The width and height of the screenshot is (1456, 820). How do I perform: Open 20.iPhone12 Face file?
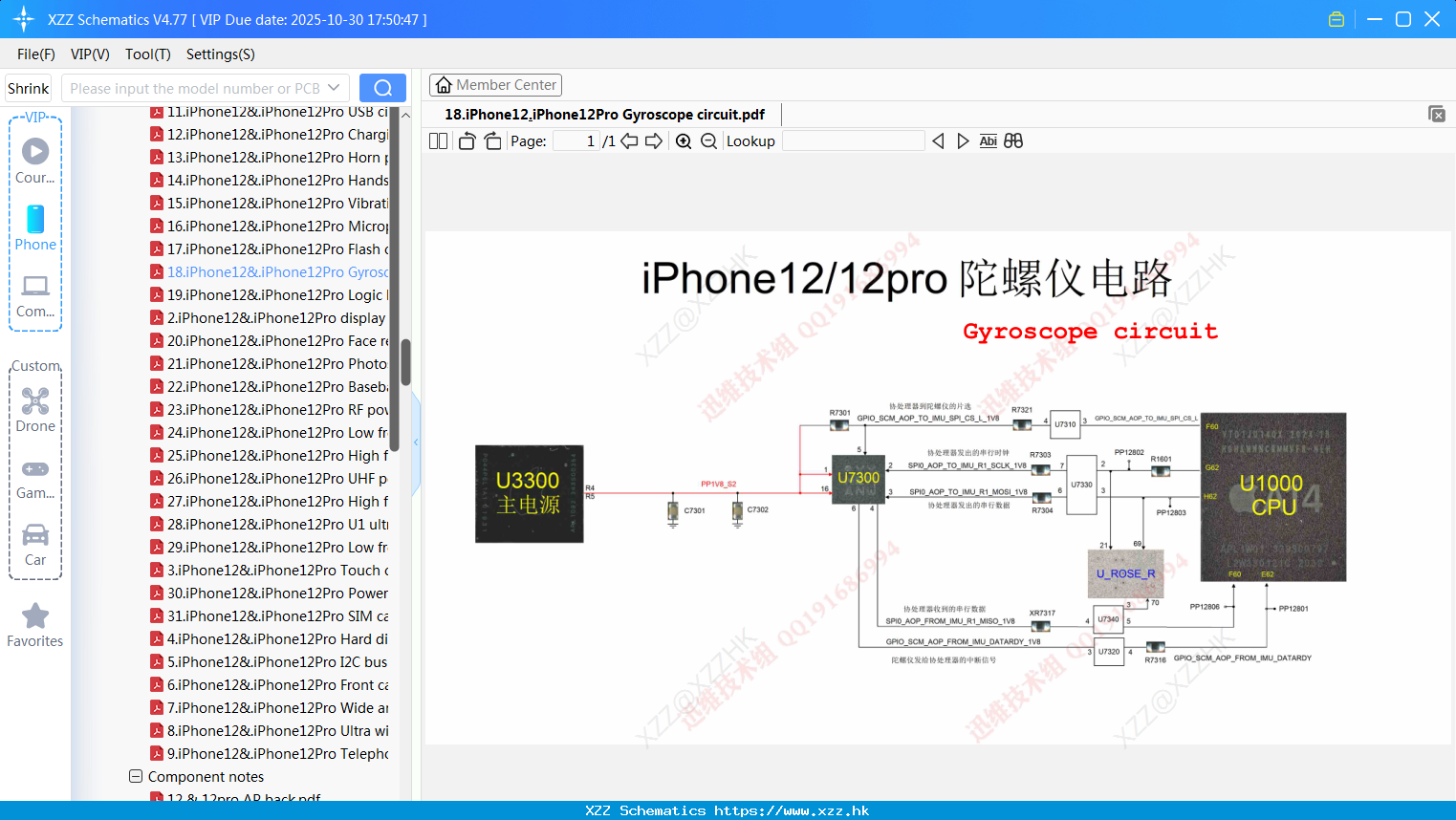pyautogui.click(x=270, y=341)
